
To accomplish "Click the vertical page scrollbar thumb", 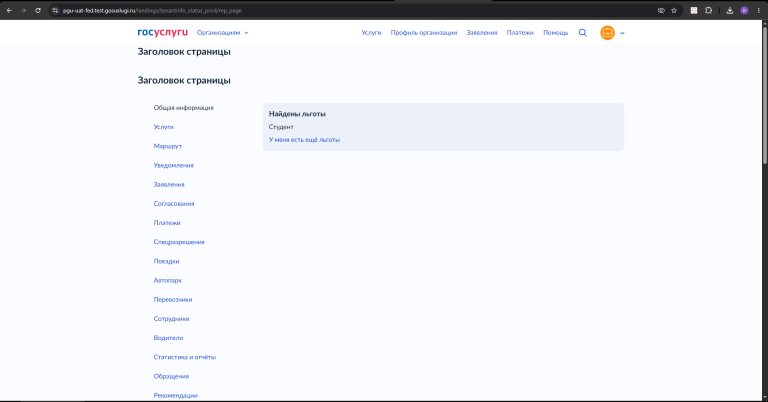I will tap(765, 93).
